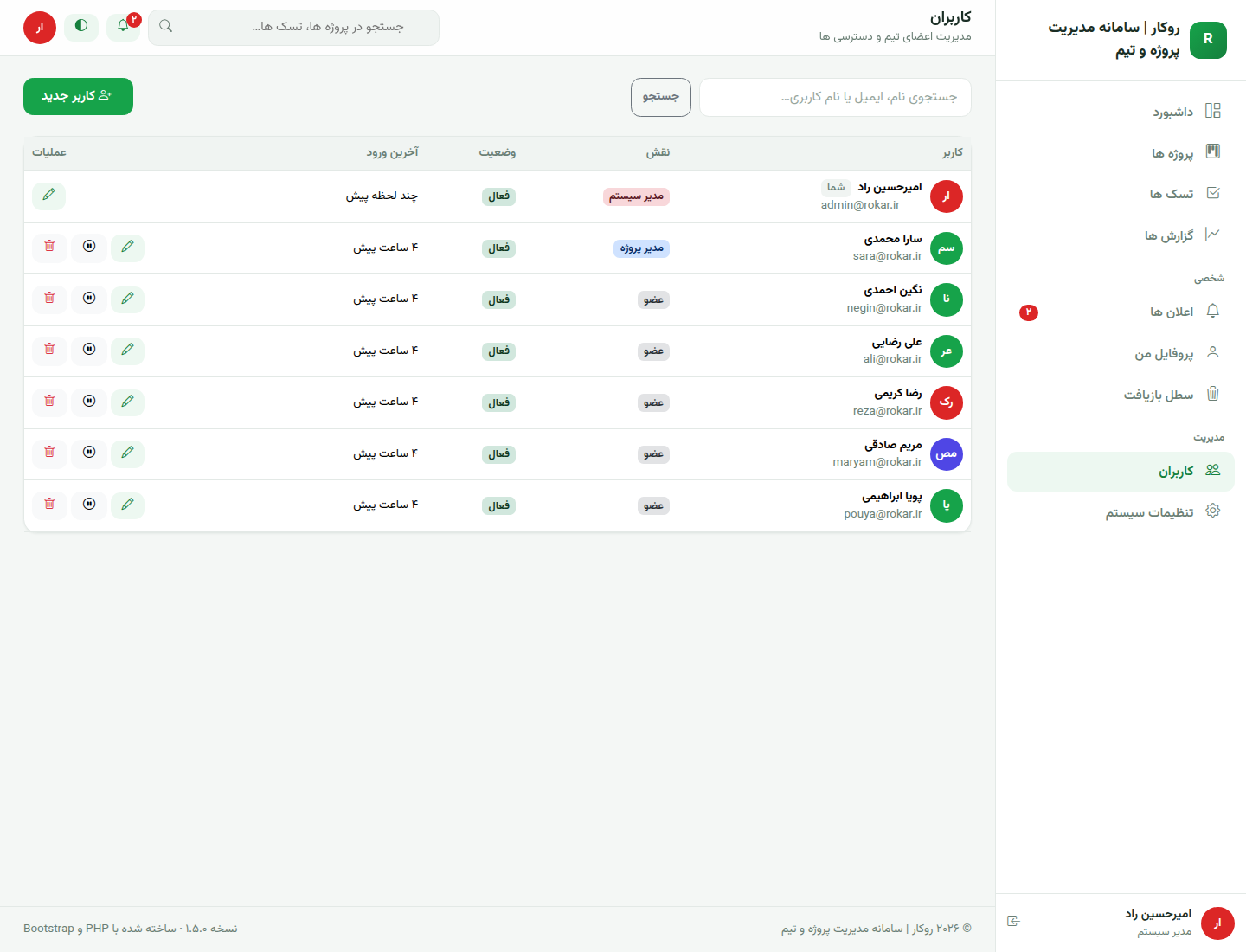This screenshot has width=1246, height=952.
Task: Click the کاربر جدید button
Action: [x=78, y=96]
